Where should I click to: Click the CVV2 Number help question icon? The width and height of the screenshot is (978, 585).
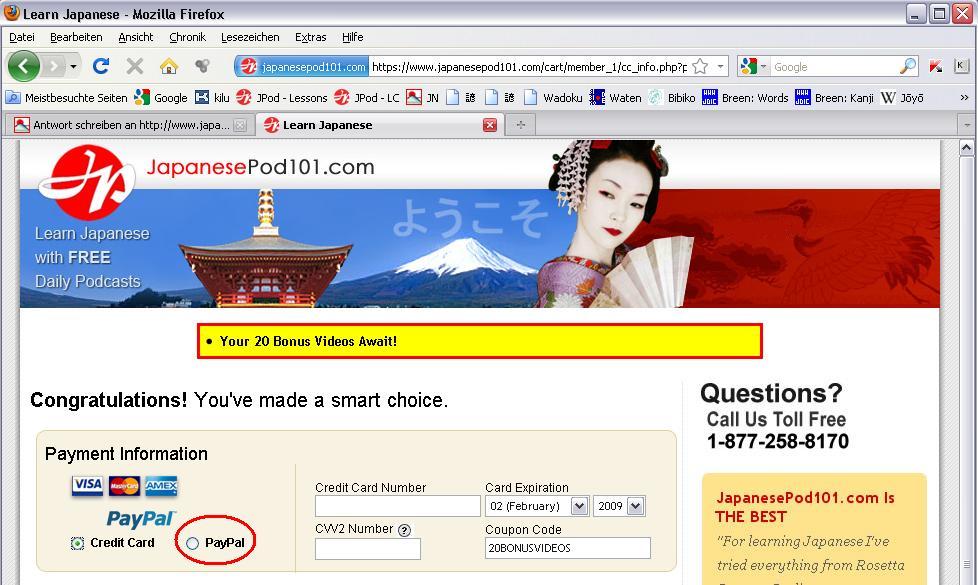pos(404,530)
